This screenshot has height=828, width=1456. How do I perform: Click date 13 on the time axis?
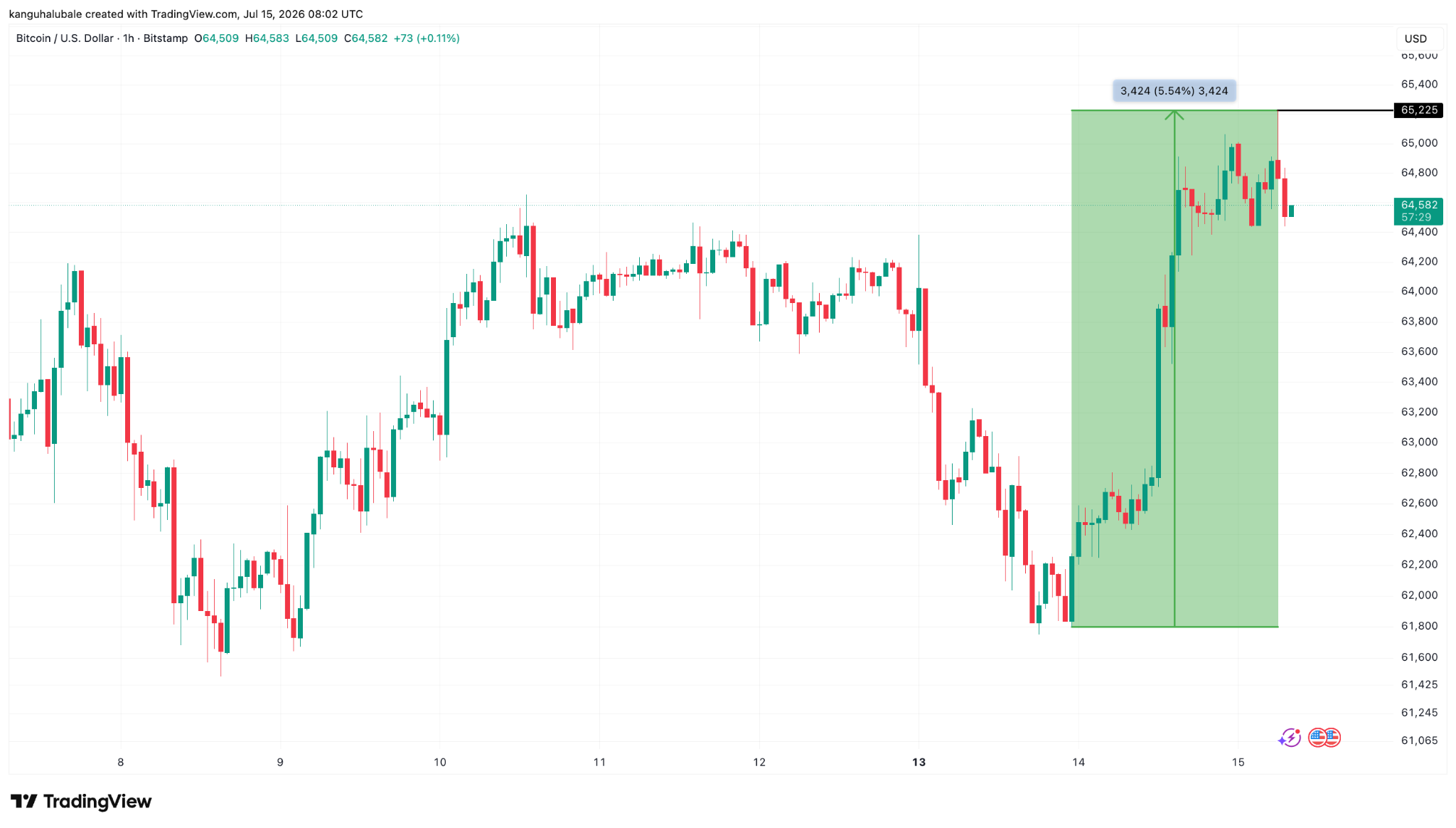pos(919,763)
